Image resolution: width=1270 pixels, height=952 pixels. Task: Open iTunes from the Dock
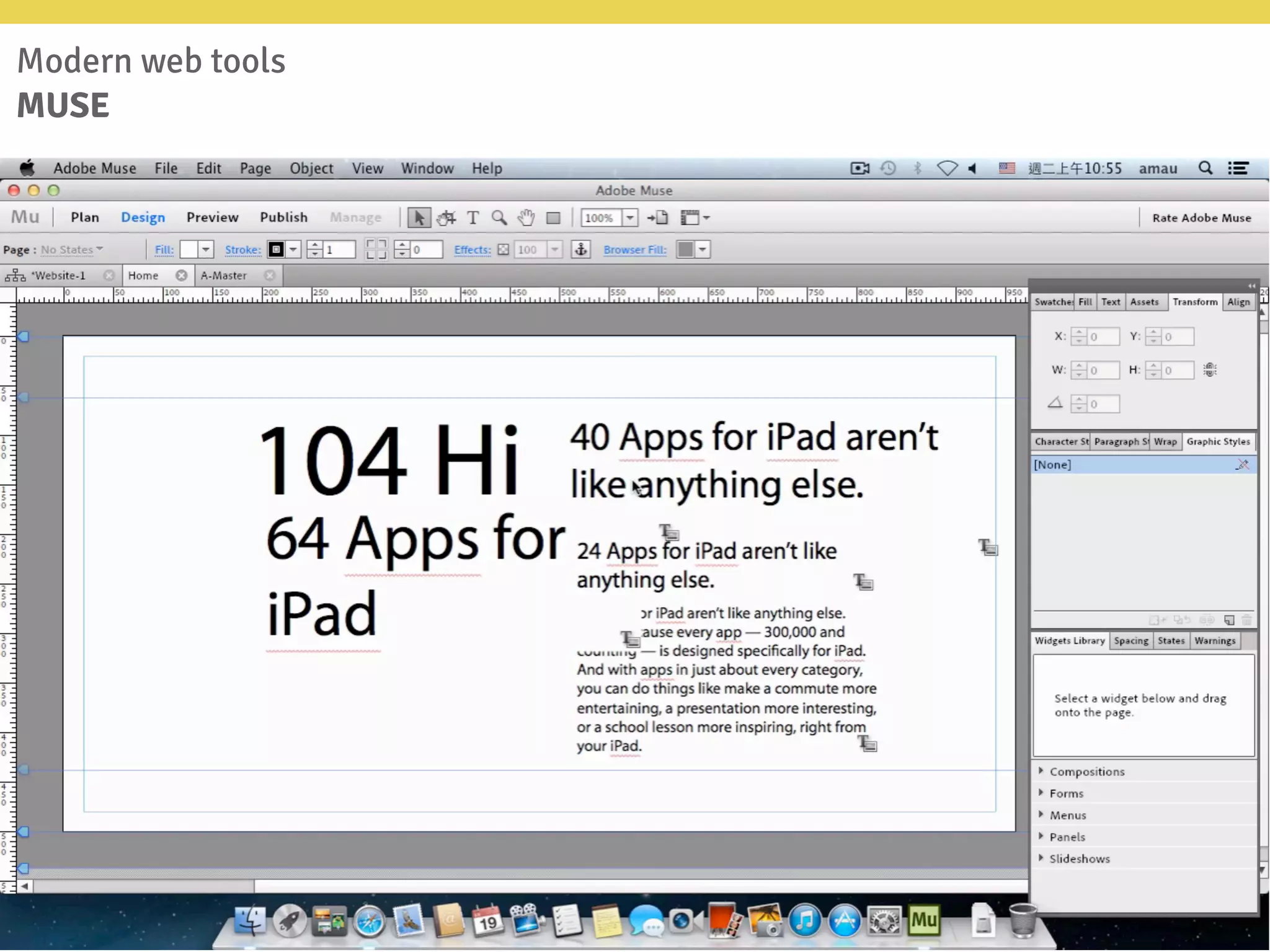[x=805, y=920]
